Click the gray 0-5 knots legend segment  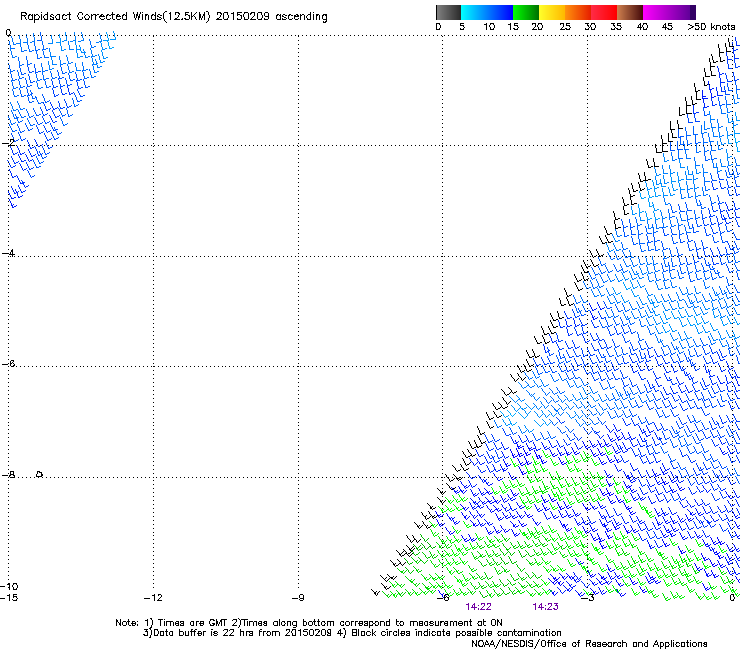[x=448, y=12]
